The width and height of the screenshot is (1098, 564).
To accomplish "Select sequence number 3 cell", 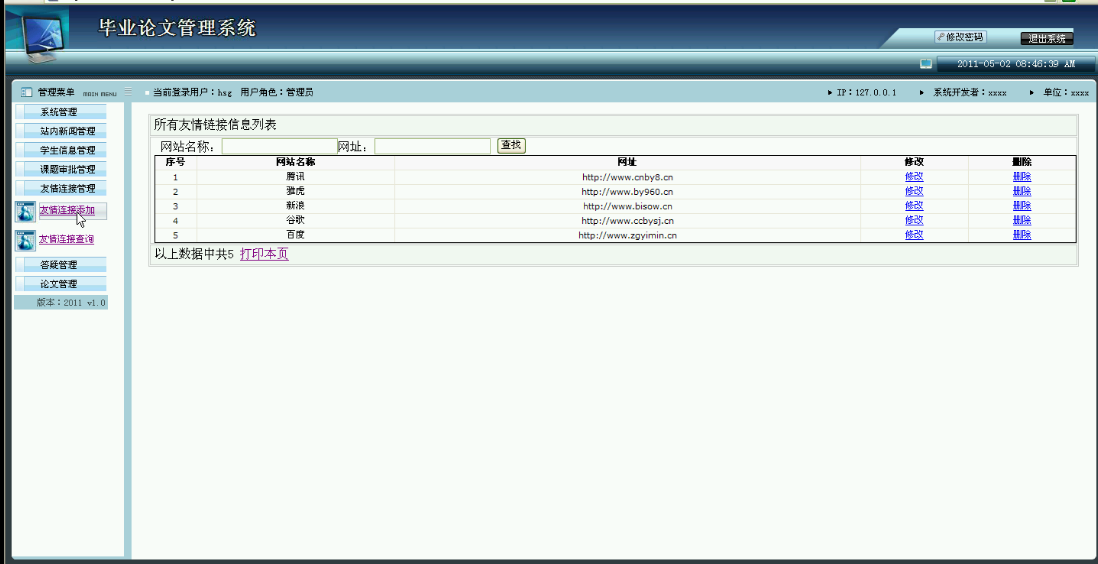I will [x=176, y=206].
